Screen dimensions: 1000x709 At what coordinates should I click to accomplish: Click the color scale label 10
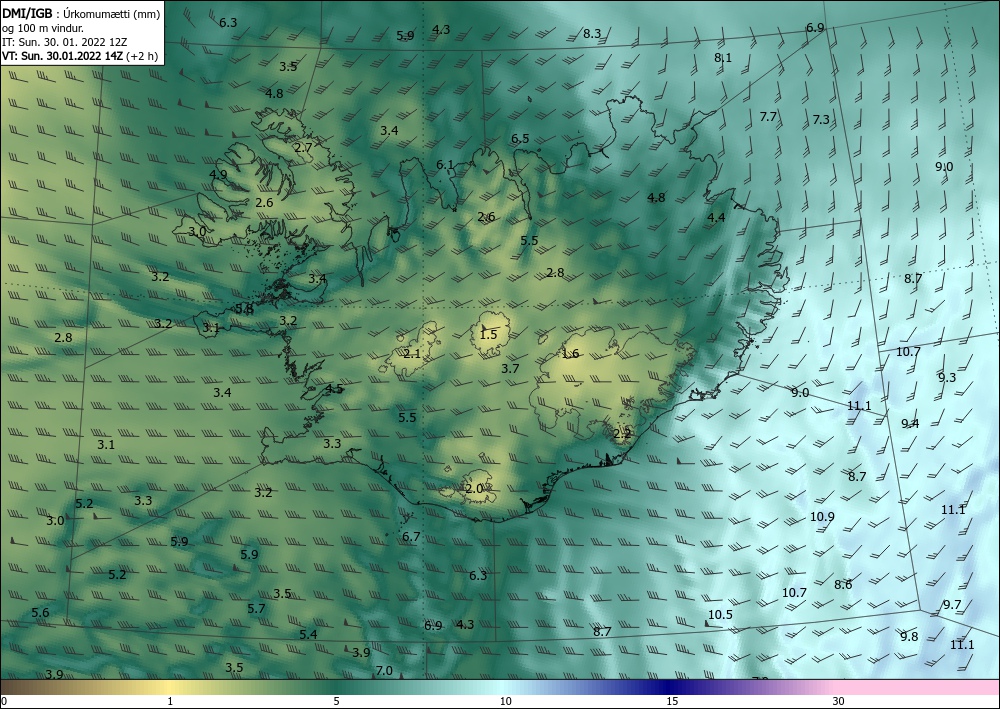(x=505, y=701)
